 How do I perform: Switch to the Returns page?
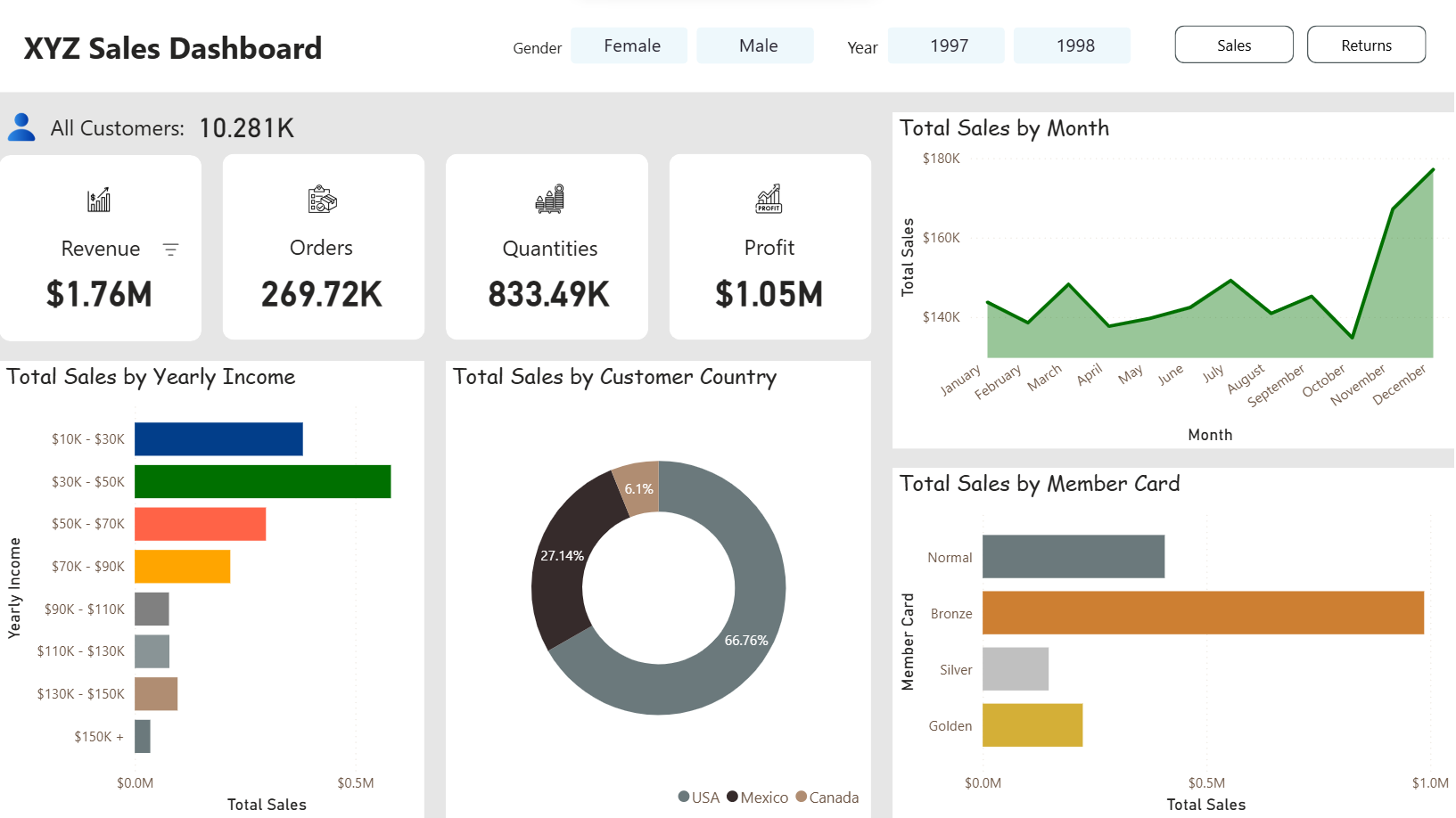pyautogui.click(x=1366, y=45)
